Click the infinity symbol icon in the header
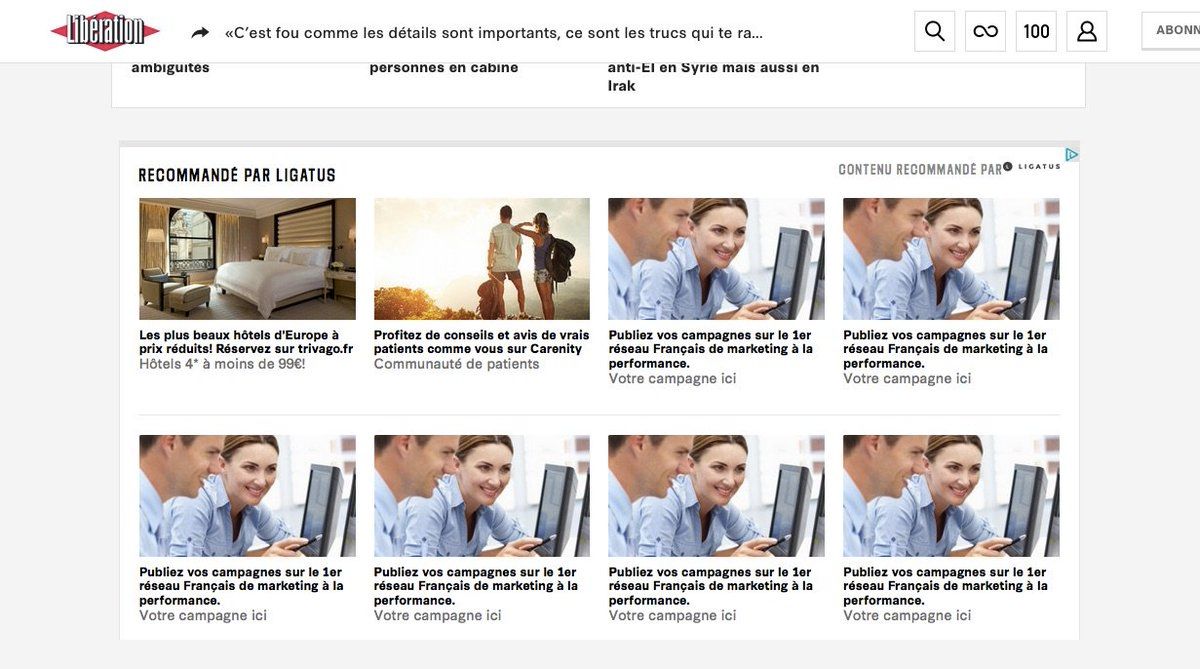1200x669 pixels. [x=985, y=31]
